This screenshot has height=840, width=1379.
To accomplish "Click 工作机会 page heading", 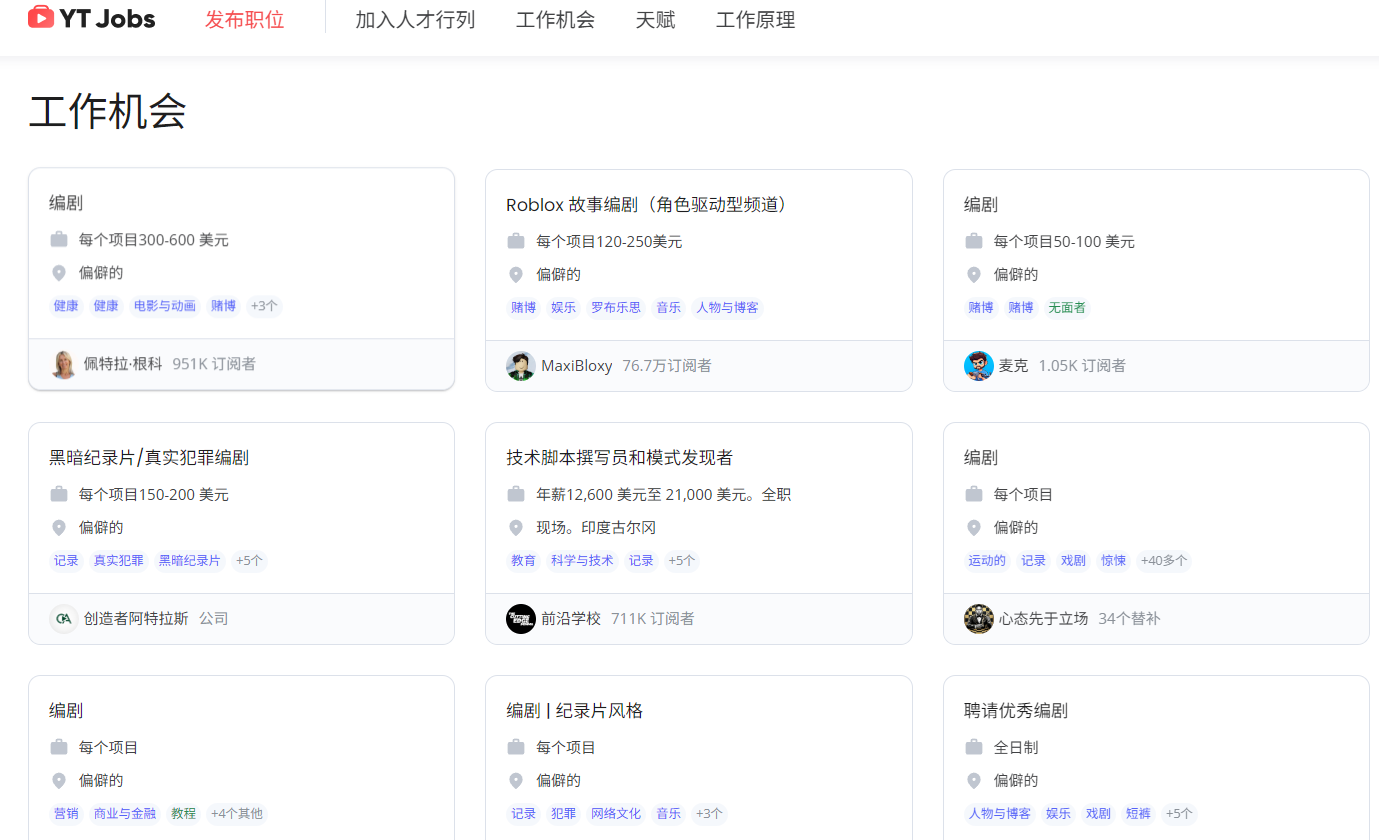I will pyautogui.click(x=107, y=111).
